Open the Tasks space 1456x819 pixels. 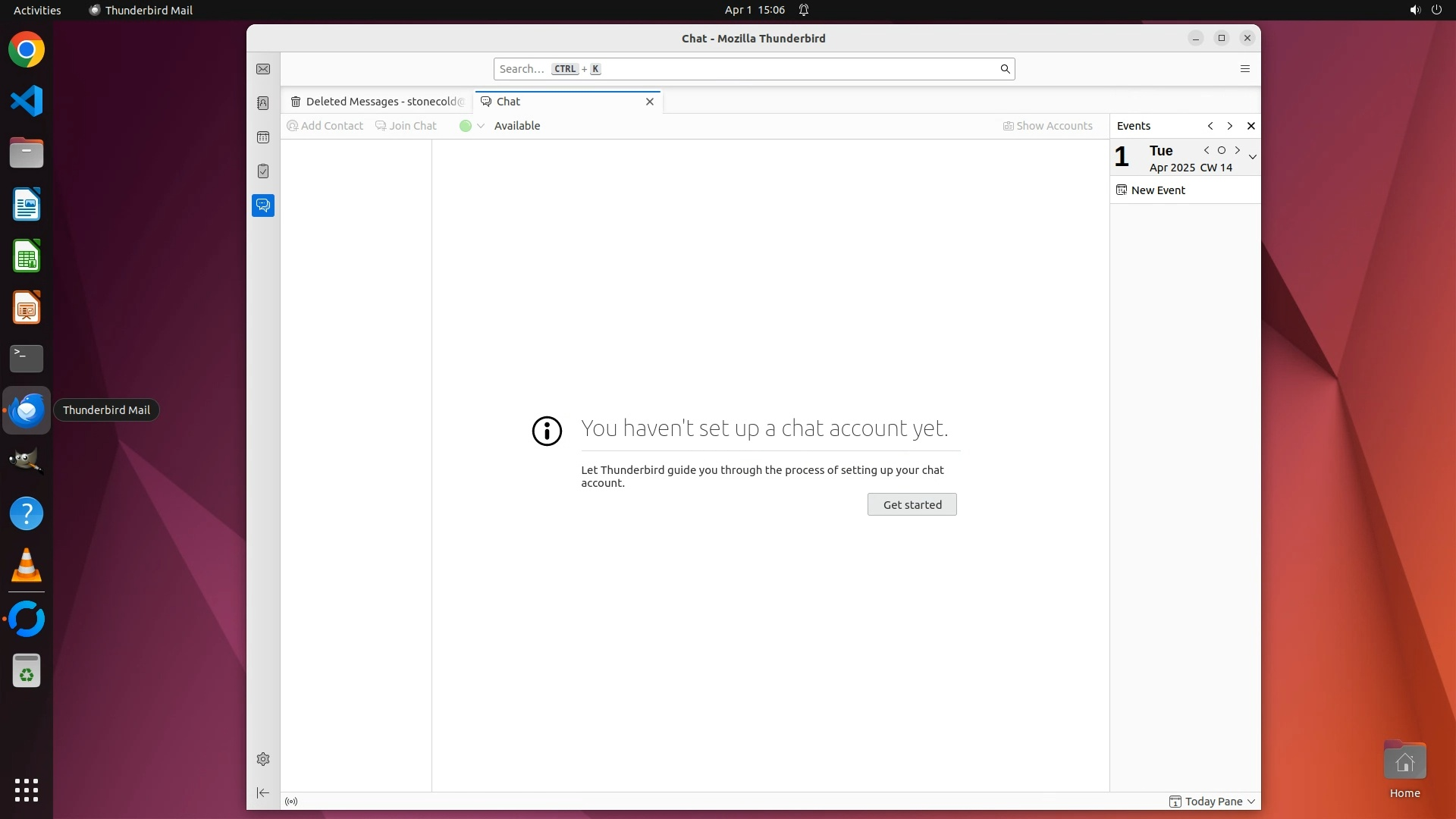pos(263,171)
